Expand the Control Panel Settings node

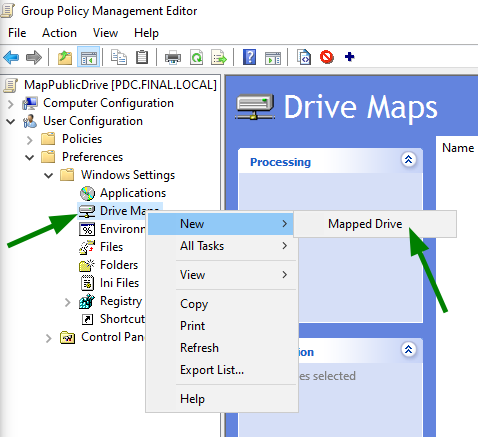49,338
